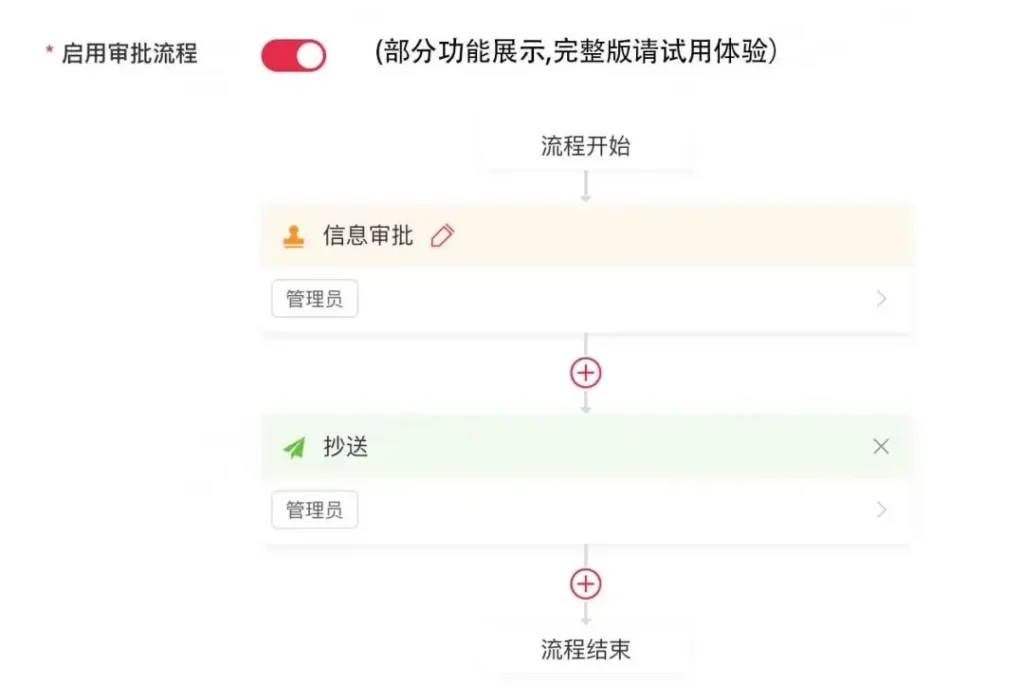Click the connector arrow just above 流程结束
Screen dimensions: 1024x685
585,612
